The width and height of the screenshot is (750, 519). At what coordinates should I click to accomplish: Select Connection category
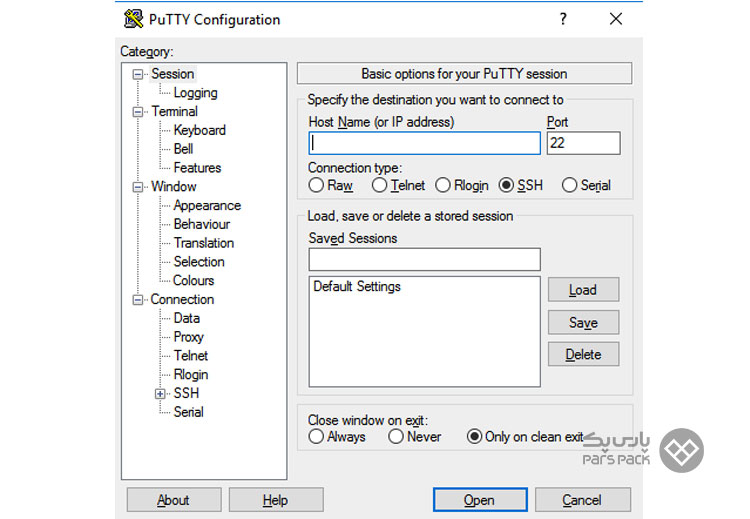point(182,299)
